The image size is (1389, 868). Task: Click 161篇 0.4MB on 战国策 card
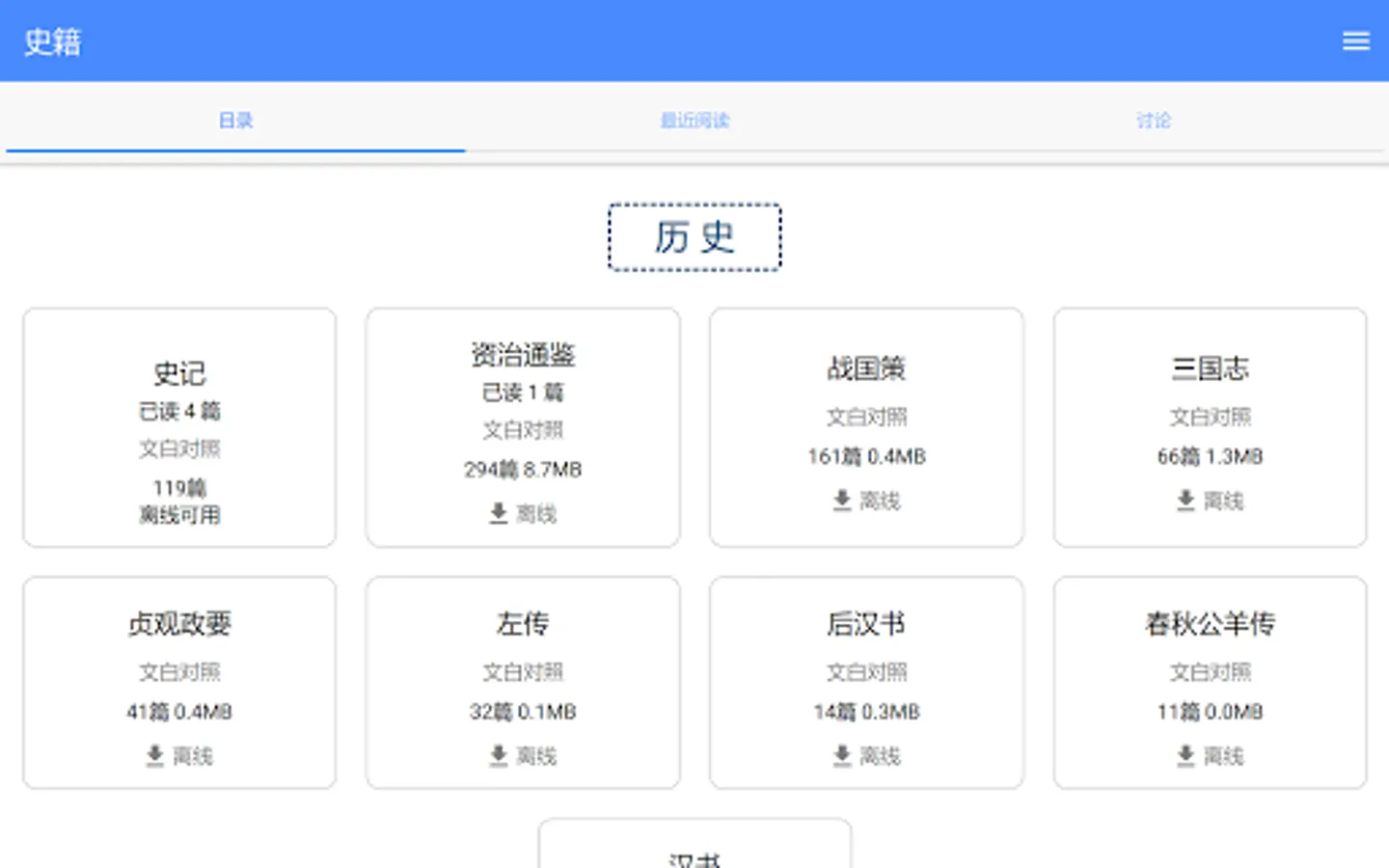point(866,456)
